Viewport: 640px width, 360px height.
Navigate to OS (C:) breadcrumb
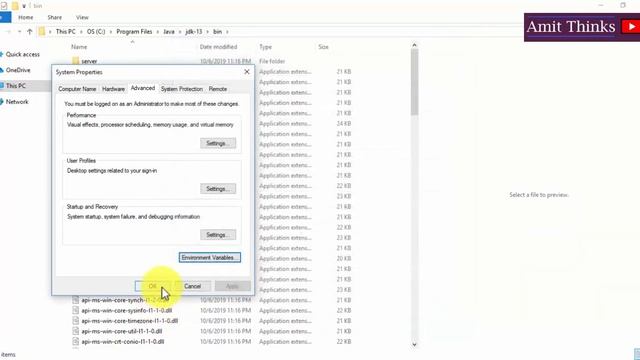tap(96, 31)
